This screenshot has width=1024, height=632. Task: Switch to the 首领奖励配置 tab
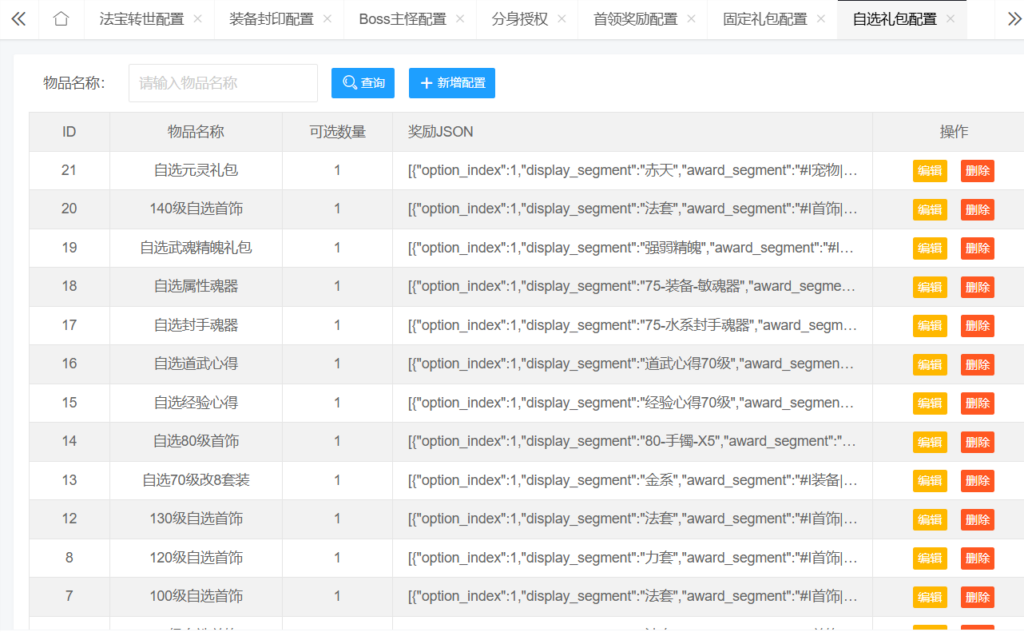point(635,19)
